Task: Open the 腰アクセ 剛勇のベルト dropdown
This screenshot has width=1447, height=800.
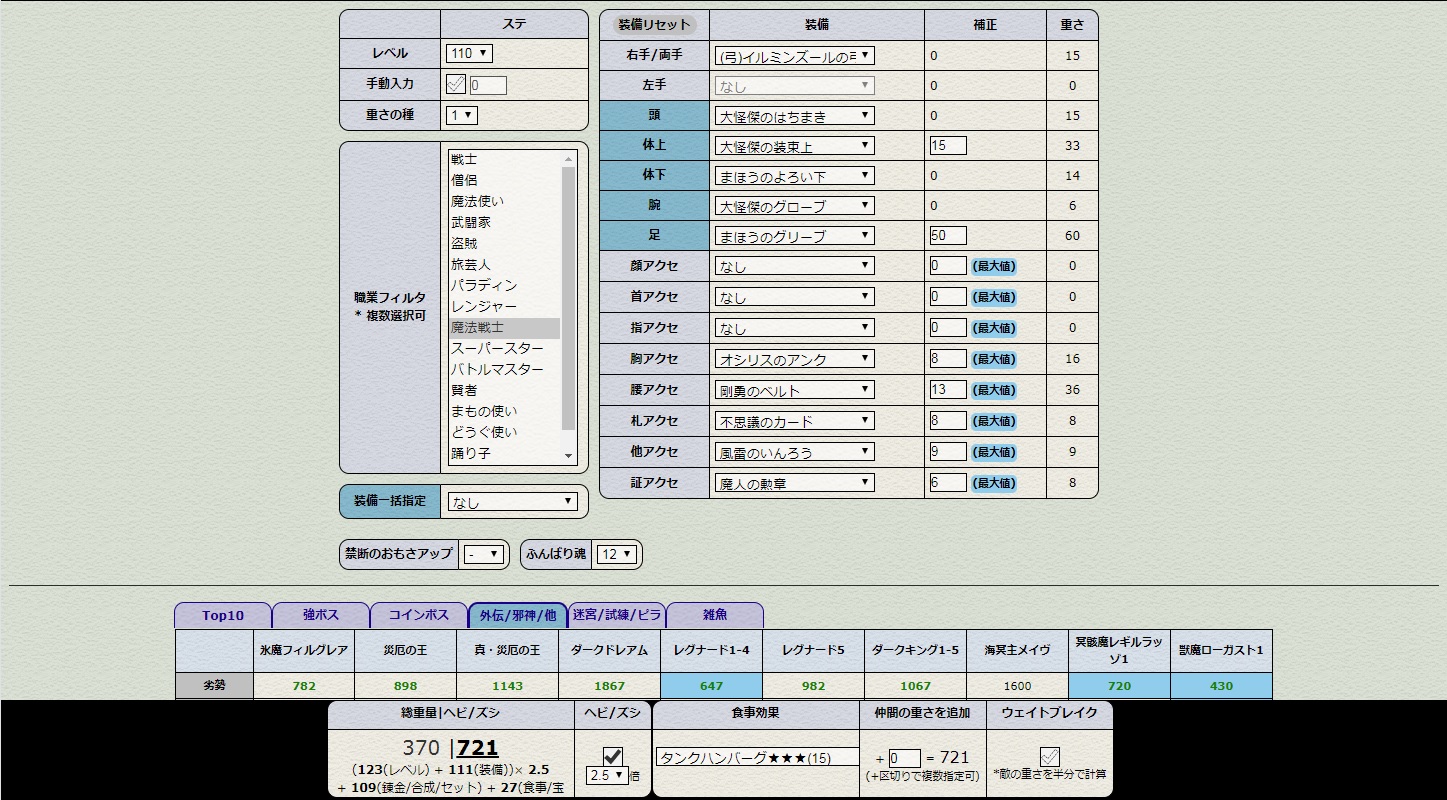Action: coord(794,389)
